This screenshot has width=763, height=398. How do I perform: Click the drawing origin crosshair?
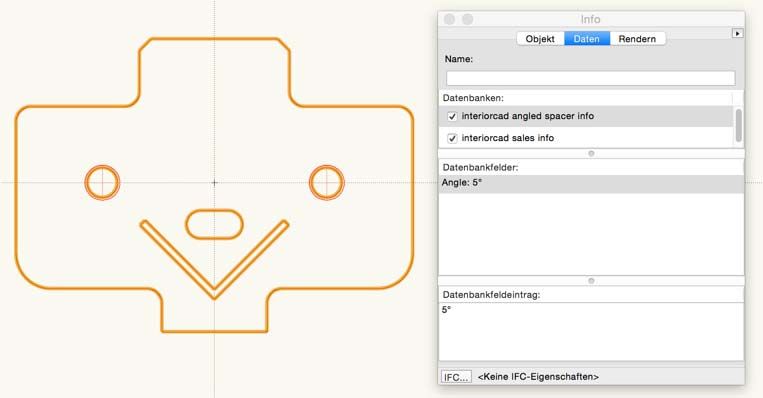(x=215, y=182)
